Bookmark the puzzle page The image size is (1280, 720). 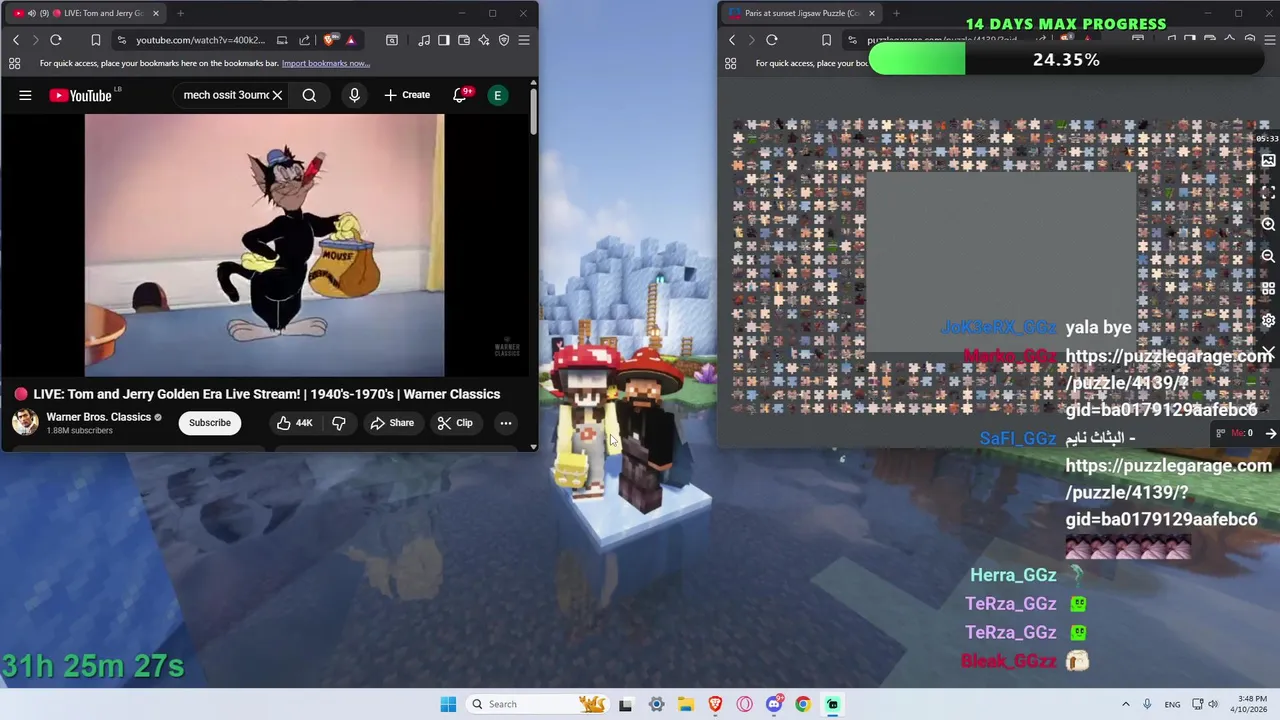tap(826, 40)
